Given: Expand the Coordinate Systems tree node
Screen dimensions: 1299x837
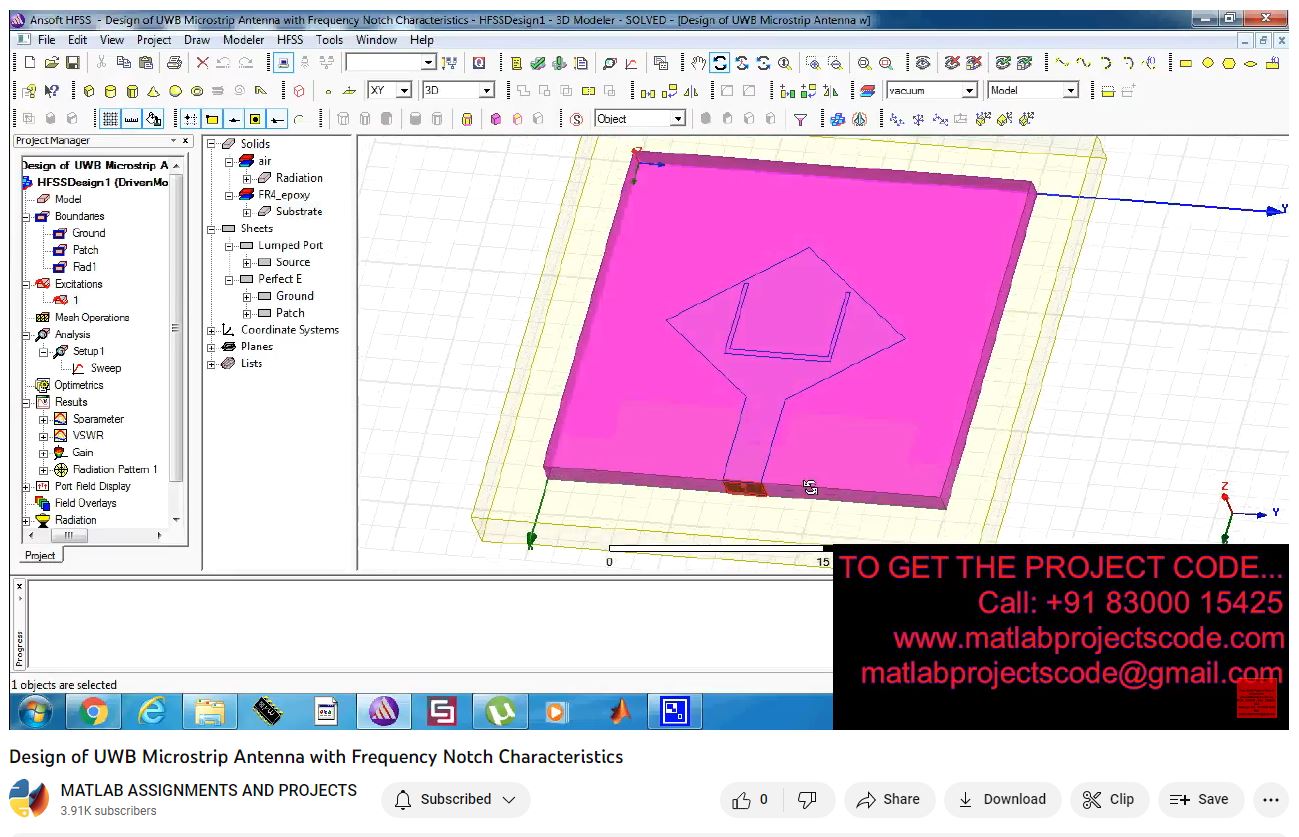Looking at the screenshot, I should (212, 330).
